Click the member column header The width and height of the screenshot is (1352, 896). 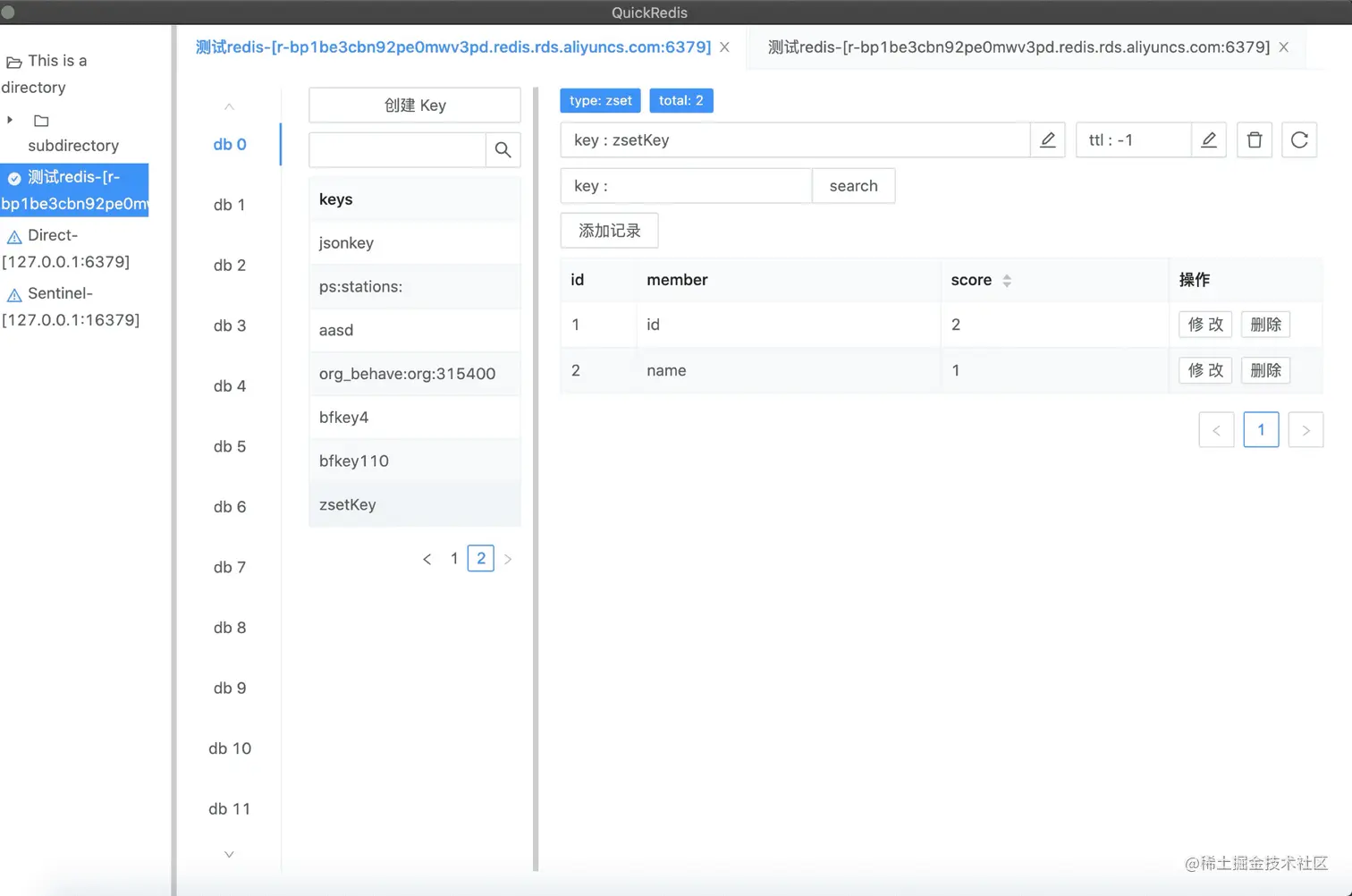(x=677, y=280)
